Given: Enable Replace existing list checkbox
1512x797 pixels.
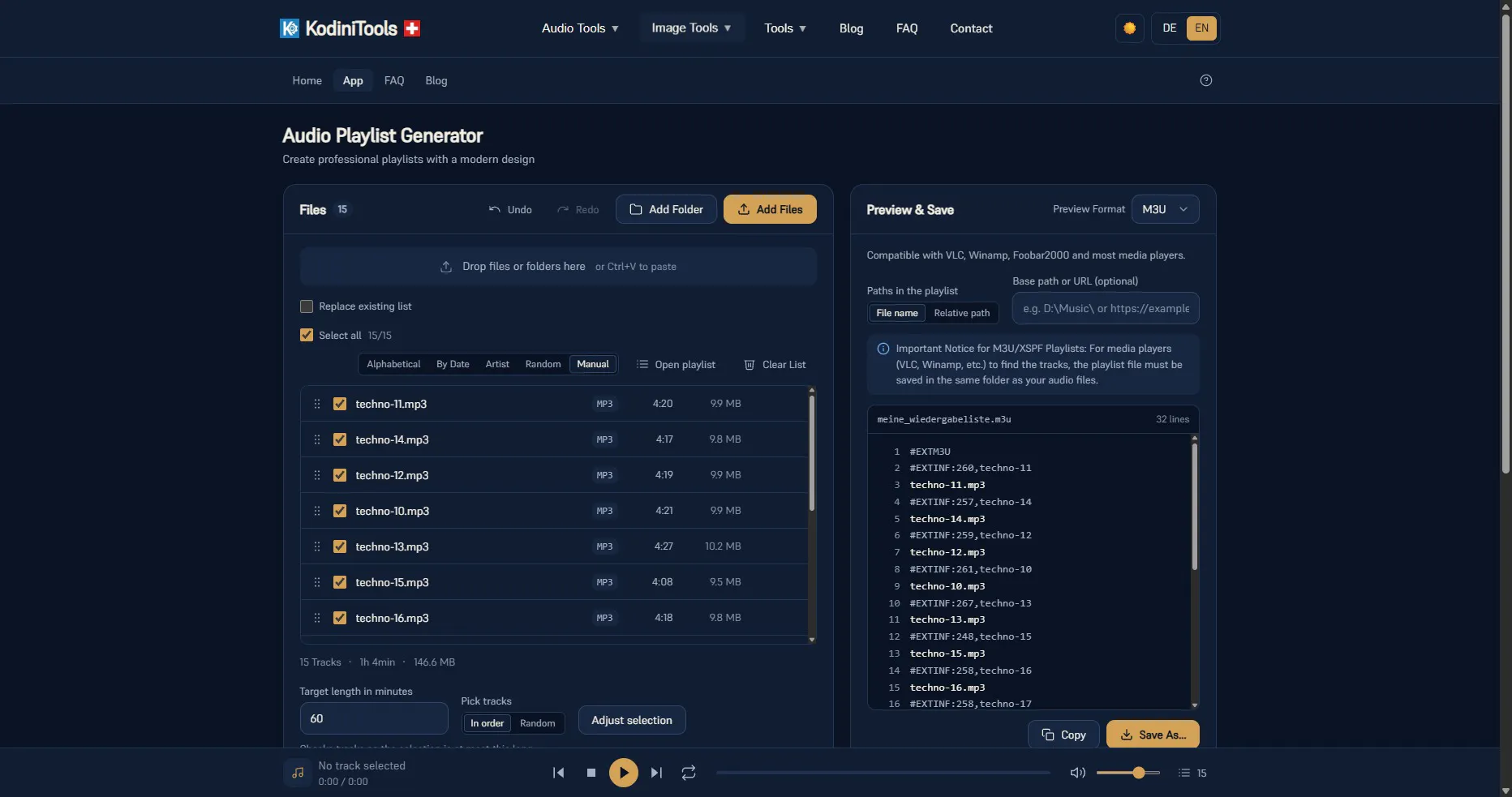Looking at the screenshot, I should pyautogui.click(x=307, y=306).
